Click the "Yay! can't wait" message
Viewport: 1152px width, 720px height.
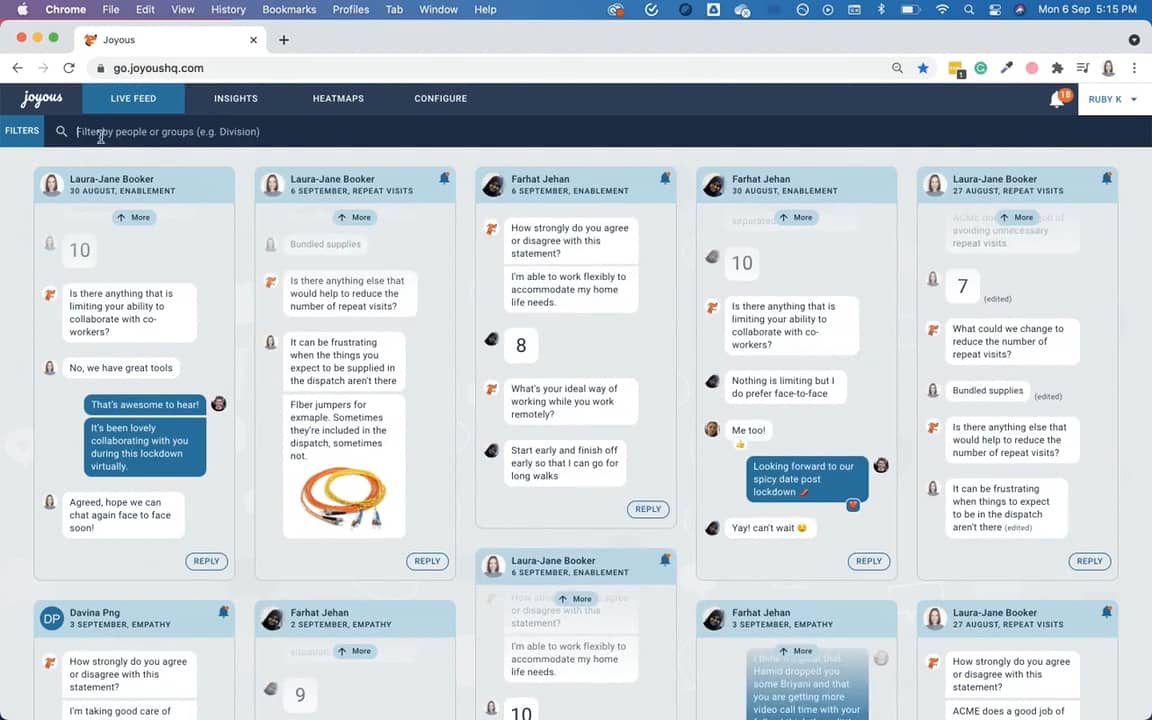click(x=770, y=528)
